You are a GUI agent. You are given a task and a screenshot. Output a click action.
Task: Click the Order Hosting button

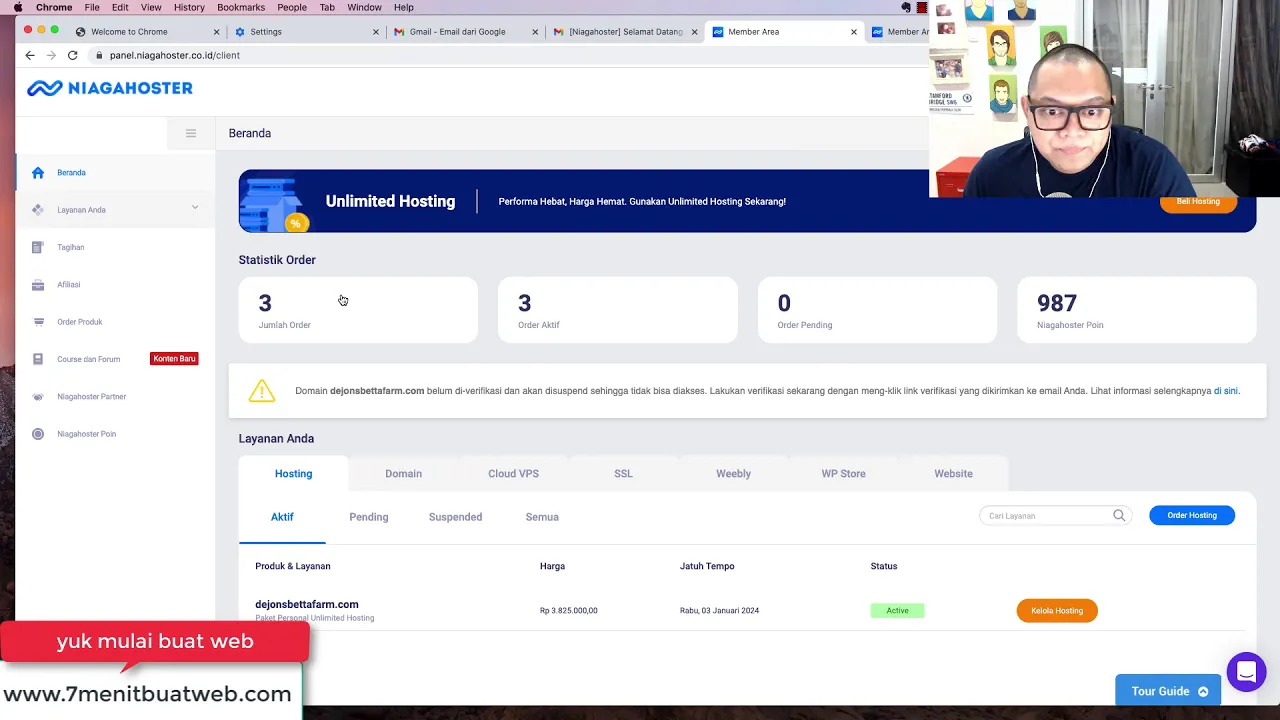pos(1192,515)
